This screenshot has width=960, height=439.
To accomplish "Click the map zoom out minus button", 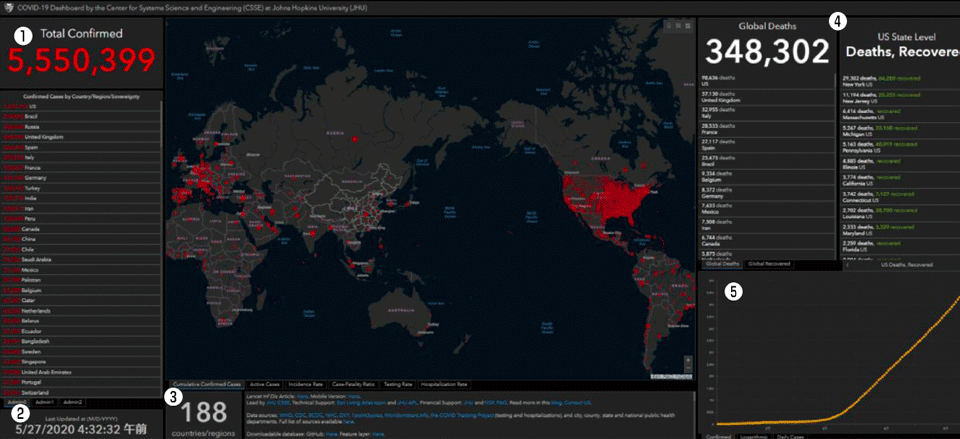I will tap(689, 367).
